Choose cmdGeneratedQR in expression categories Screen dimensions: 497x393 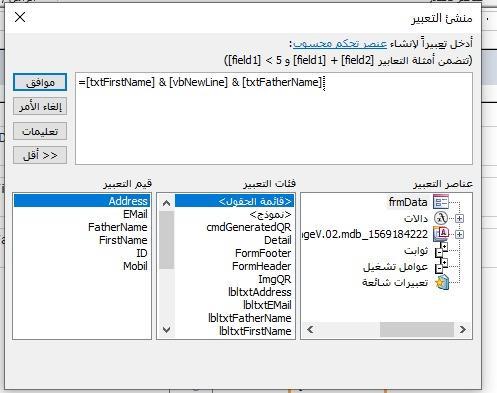click(249, 227)
